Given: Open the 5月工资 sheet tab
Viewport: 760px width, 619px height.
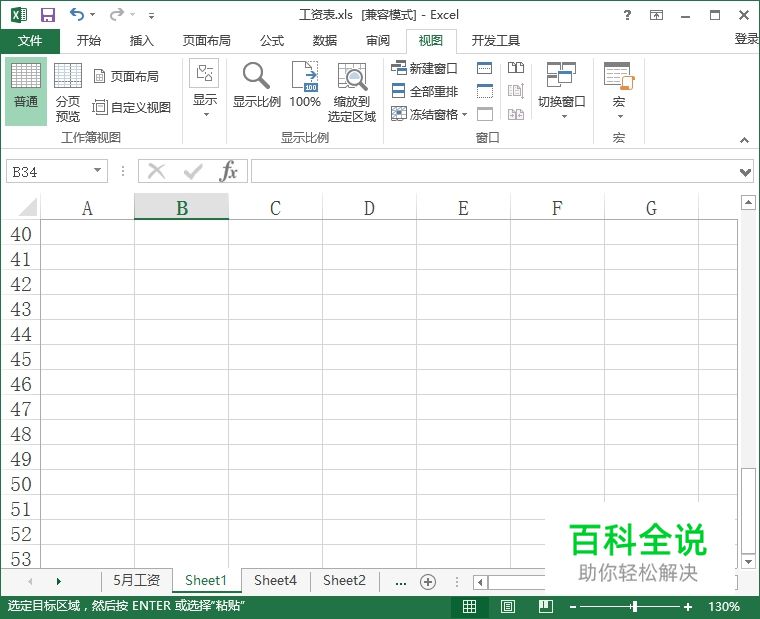Looking at the screenshot, I should coord(137,580).
